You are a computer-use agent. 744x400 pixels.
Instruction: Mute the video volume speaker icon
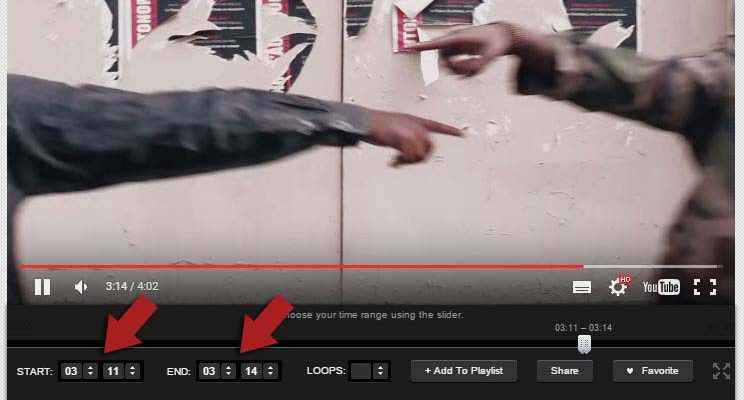click(81, 287)
